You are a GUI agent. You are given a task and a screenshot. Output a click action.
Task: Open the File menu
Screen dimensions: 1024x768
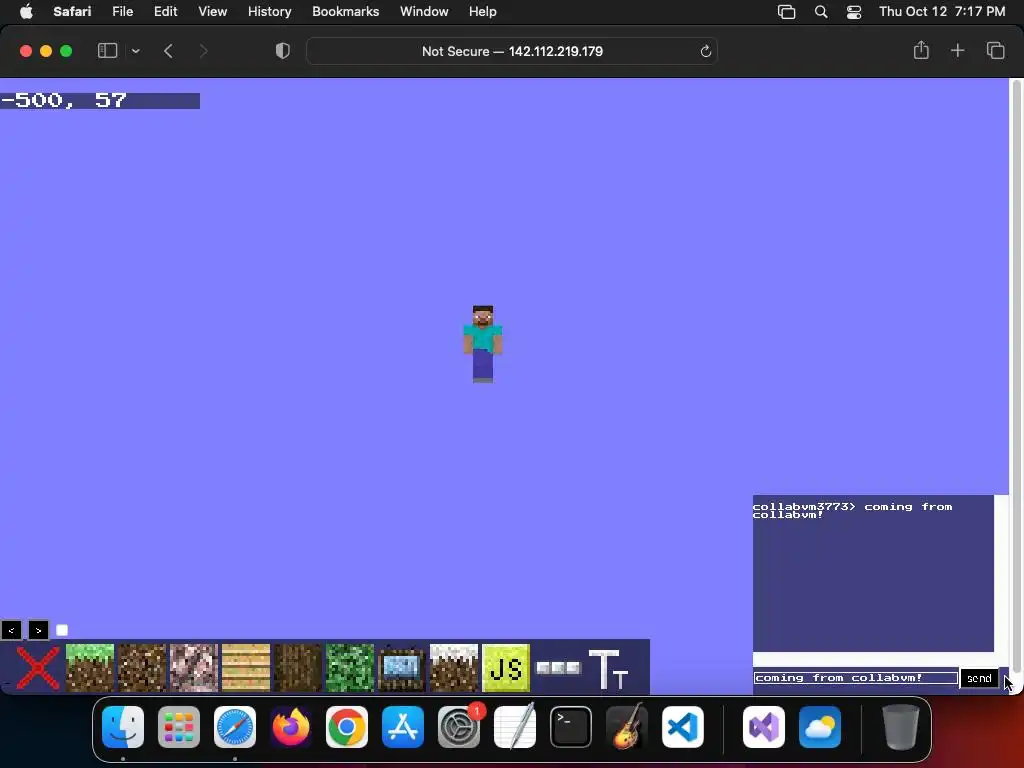pyautogui.click(x=123, y=12)
